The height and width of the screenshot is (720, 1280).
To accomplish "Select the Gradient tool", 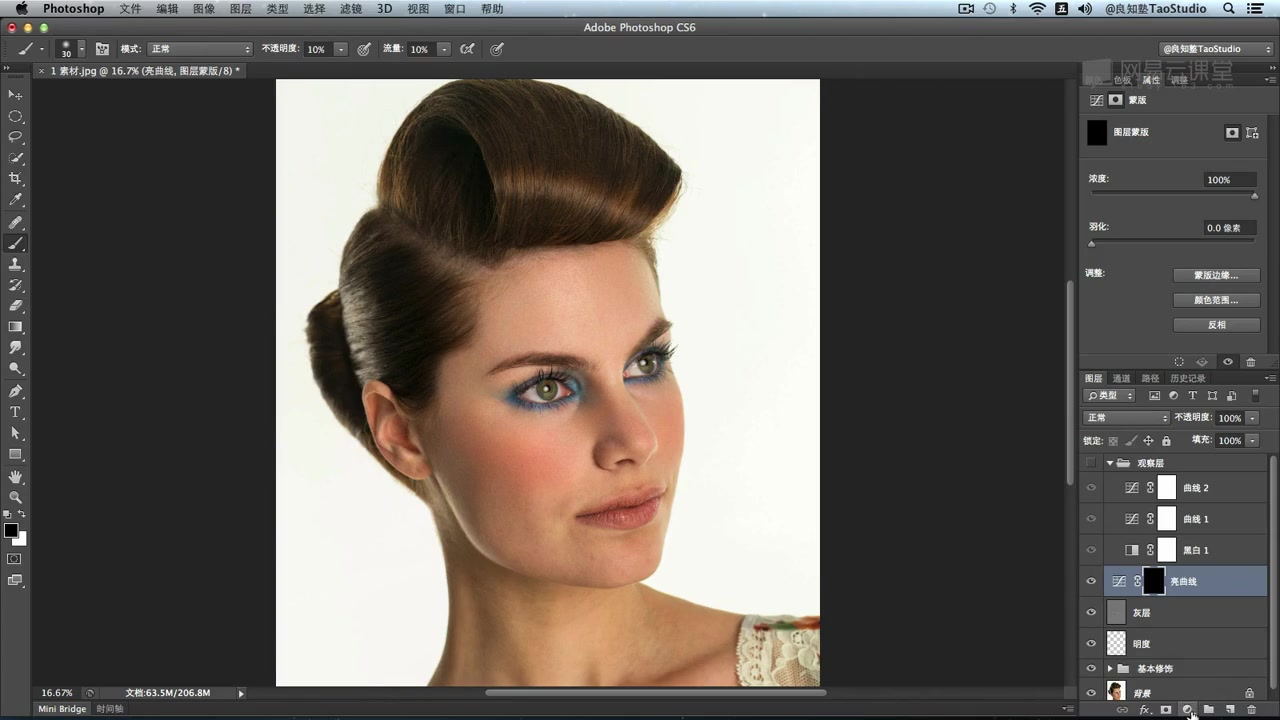I will [x=15, y=327].
